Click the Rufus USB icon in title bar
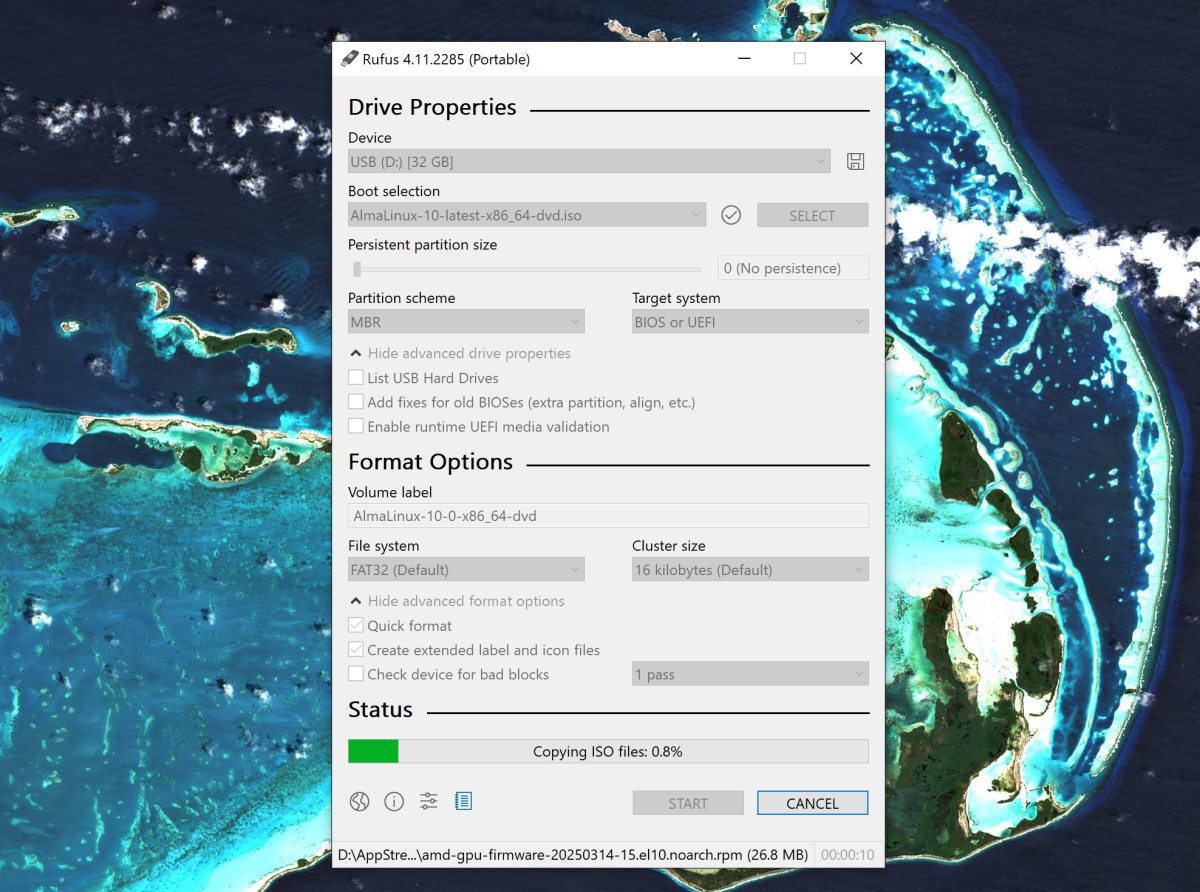 pos(349,59)
